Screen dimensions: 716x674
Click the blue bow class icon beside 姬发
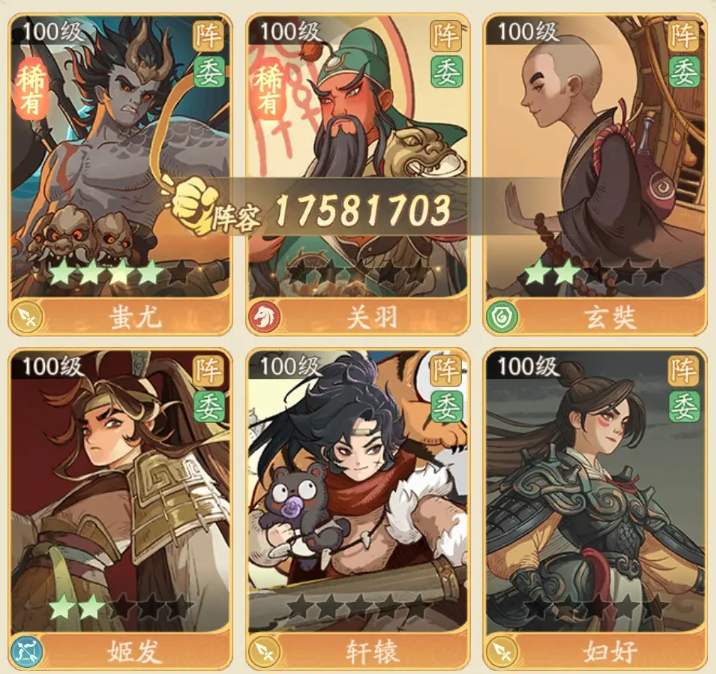[x=27, y=651]
